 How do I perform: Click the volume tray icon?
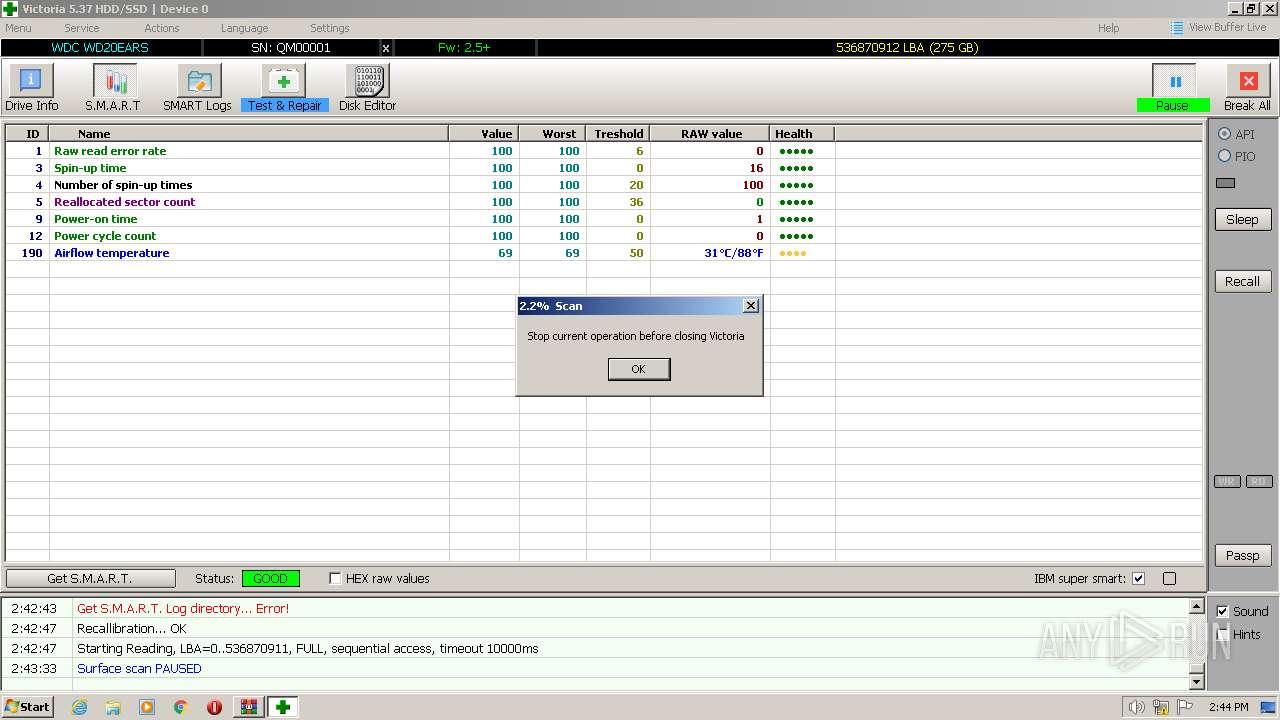[x=1136, y=707]
